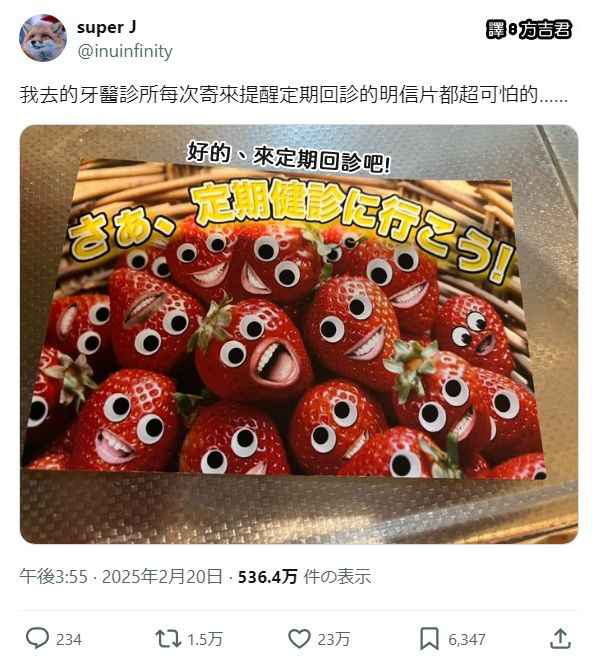Click the 午後3:55 · 2025年2月20日 timestamp
Image resolution: width=598 pixels, height=667 pixels.
coord(121,577)
